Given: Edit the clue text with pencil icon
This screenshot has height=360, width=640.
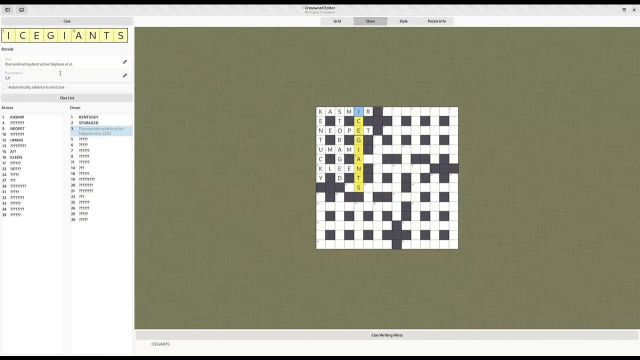Looking at the screenshot, I should 125,62.
